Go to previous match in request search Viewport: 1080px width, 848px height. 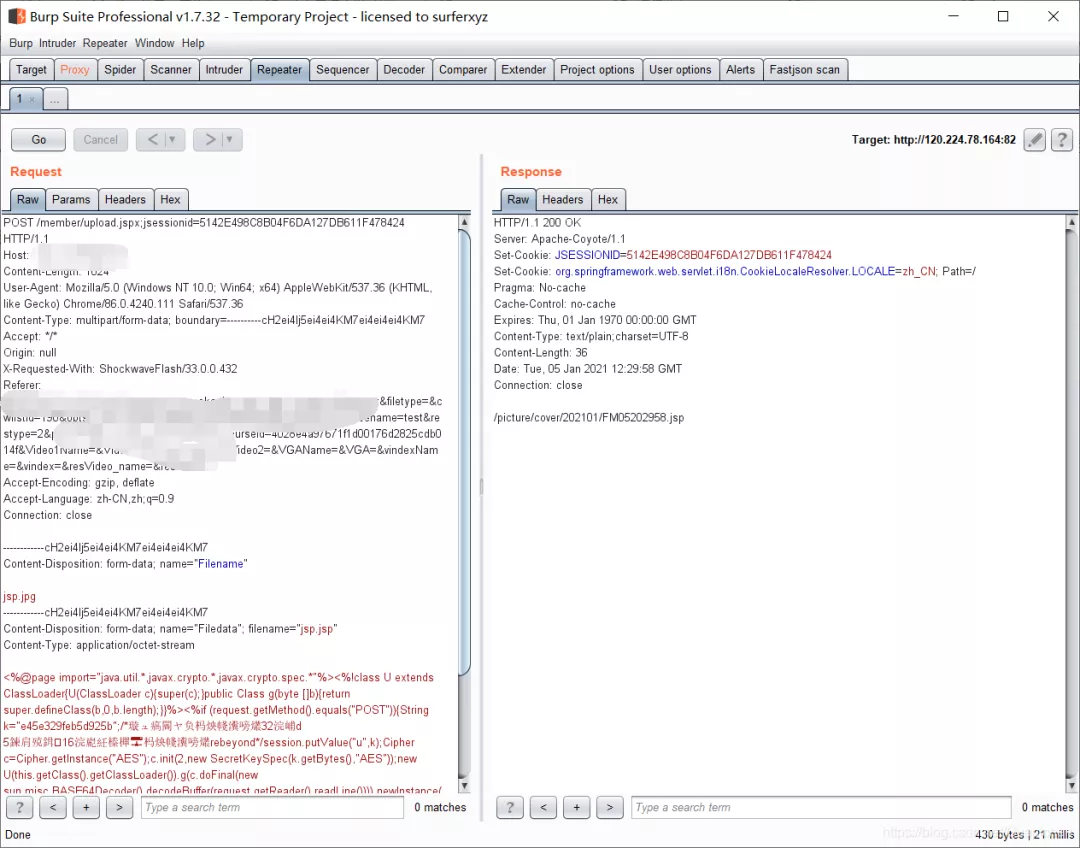point(53,807)
